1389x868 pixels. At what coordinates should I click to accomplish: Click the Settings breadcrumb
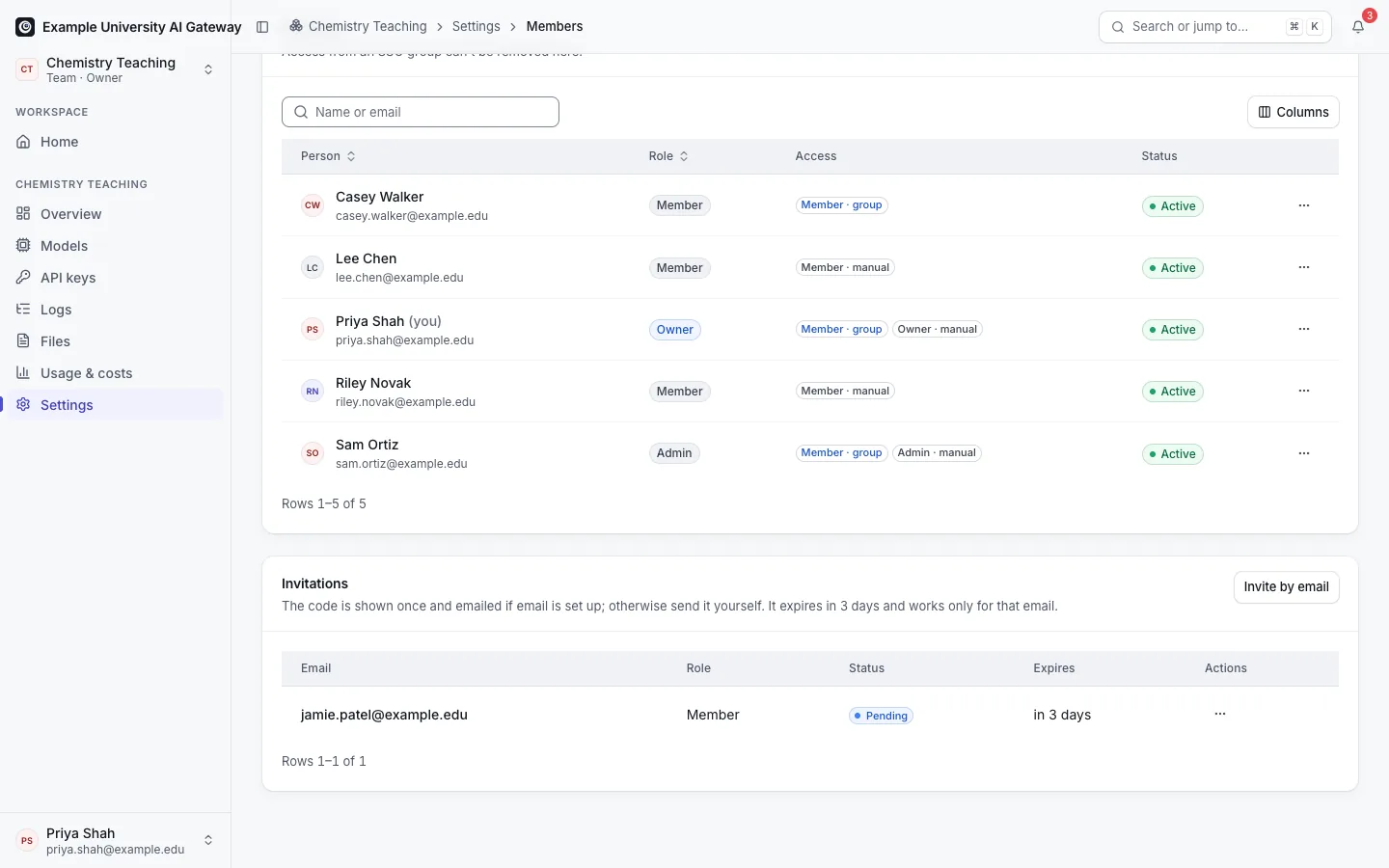(476, 27)
